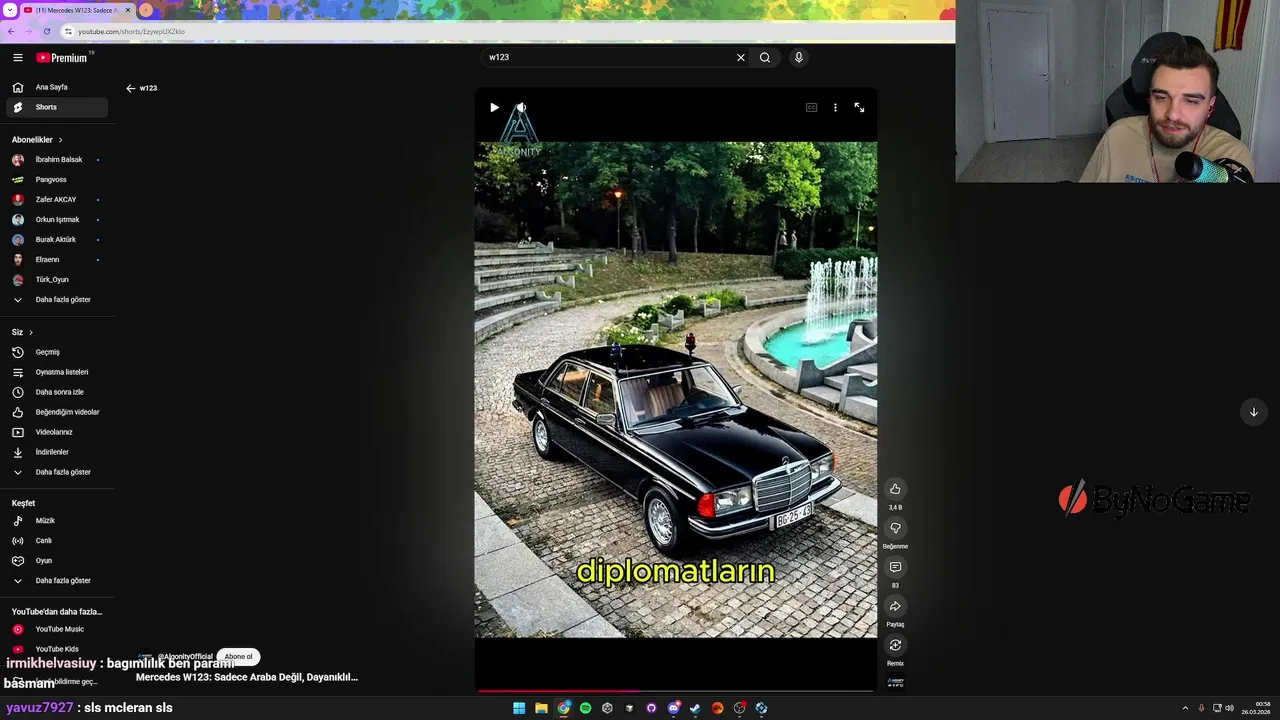The height and width of the screenshot is (720, 1280).
Task: Open Beğendiğim videolar
Action: click(x=57, y=412)
